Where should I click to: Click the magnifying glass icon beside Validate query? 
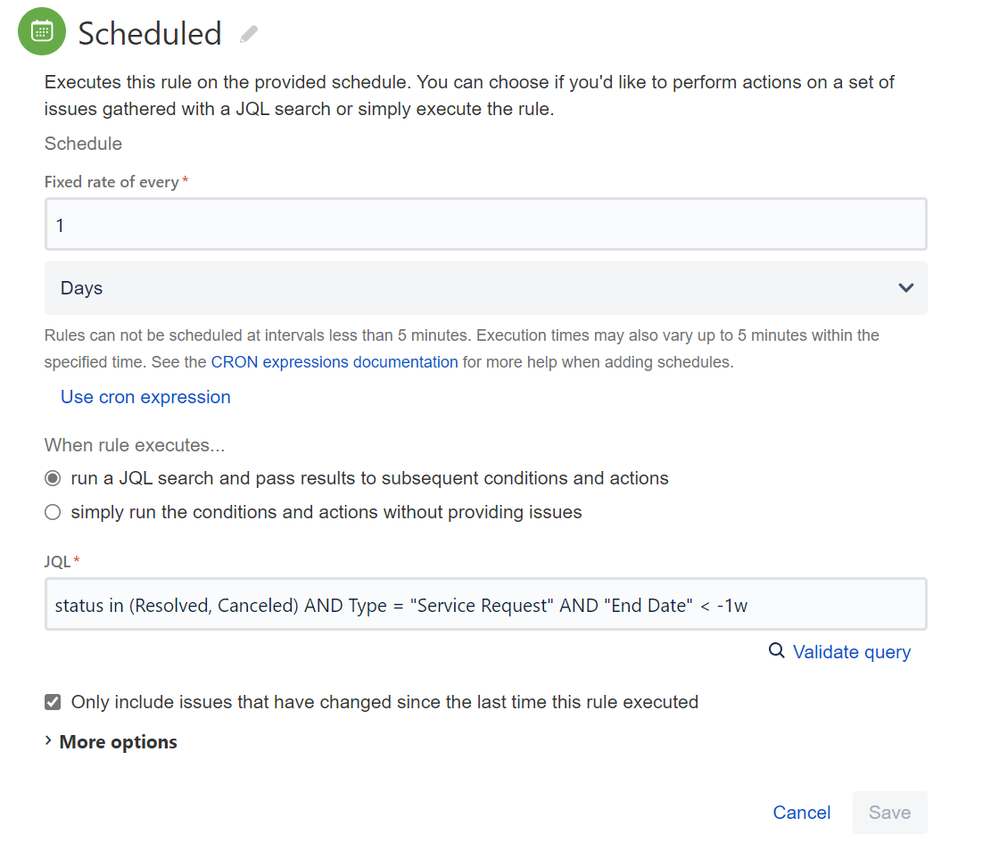[776, 651]
